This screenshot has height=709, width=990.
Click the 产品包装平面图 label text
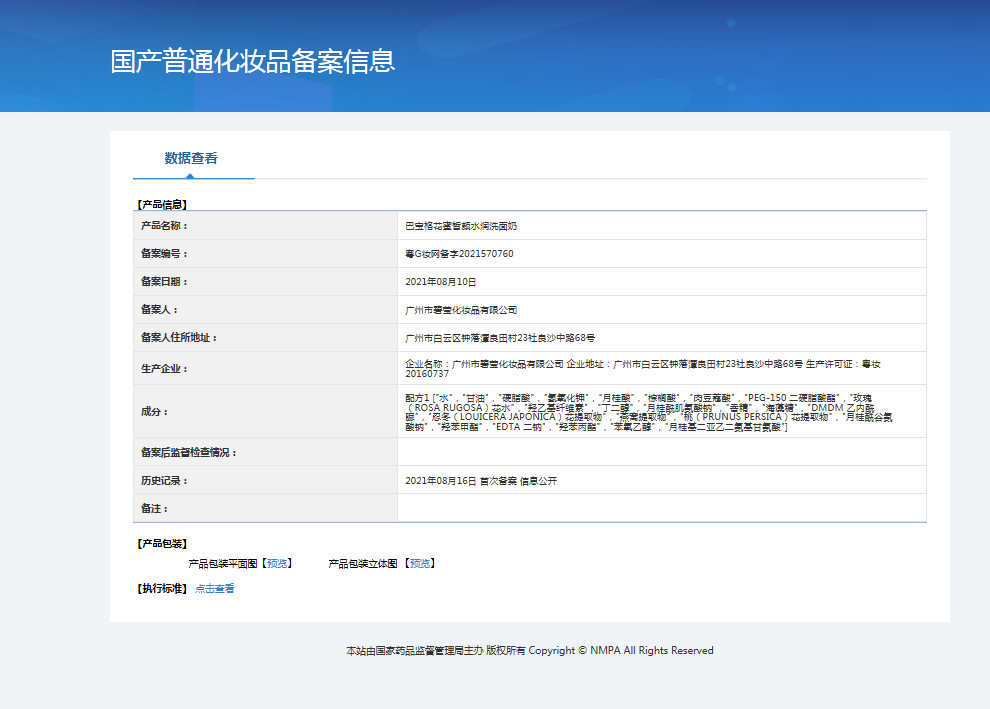[223, 564]
